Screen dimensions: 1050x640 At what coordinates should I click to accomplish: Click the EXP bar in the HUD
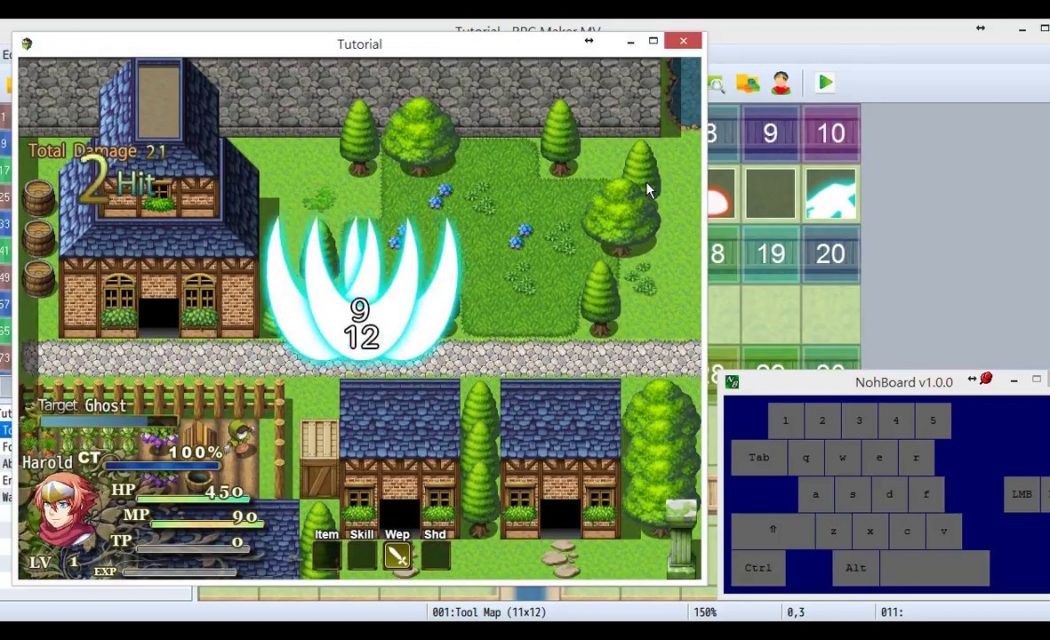[179, 572]
